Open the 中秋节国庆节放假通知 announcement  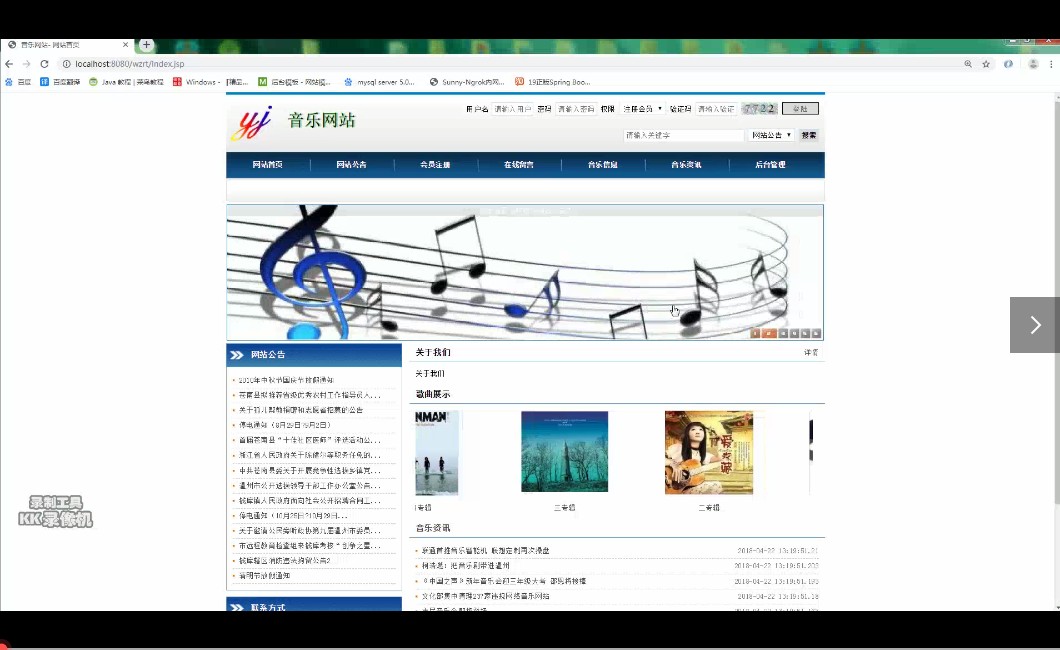(x=286, y=380)
